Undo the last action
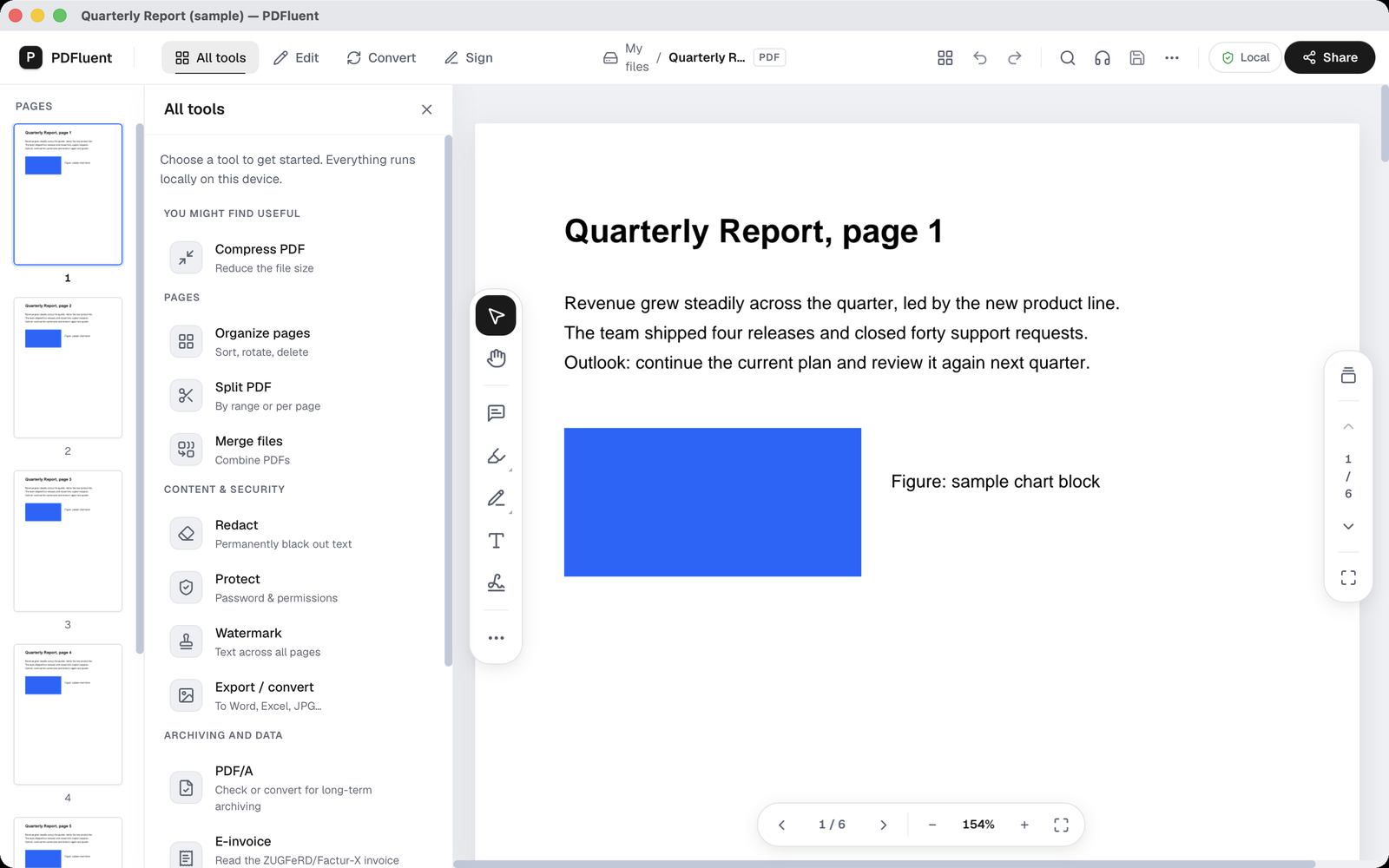This screenshot has height=868, width=1389. pos(980,57)
